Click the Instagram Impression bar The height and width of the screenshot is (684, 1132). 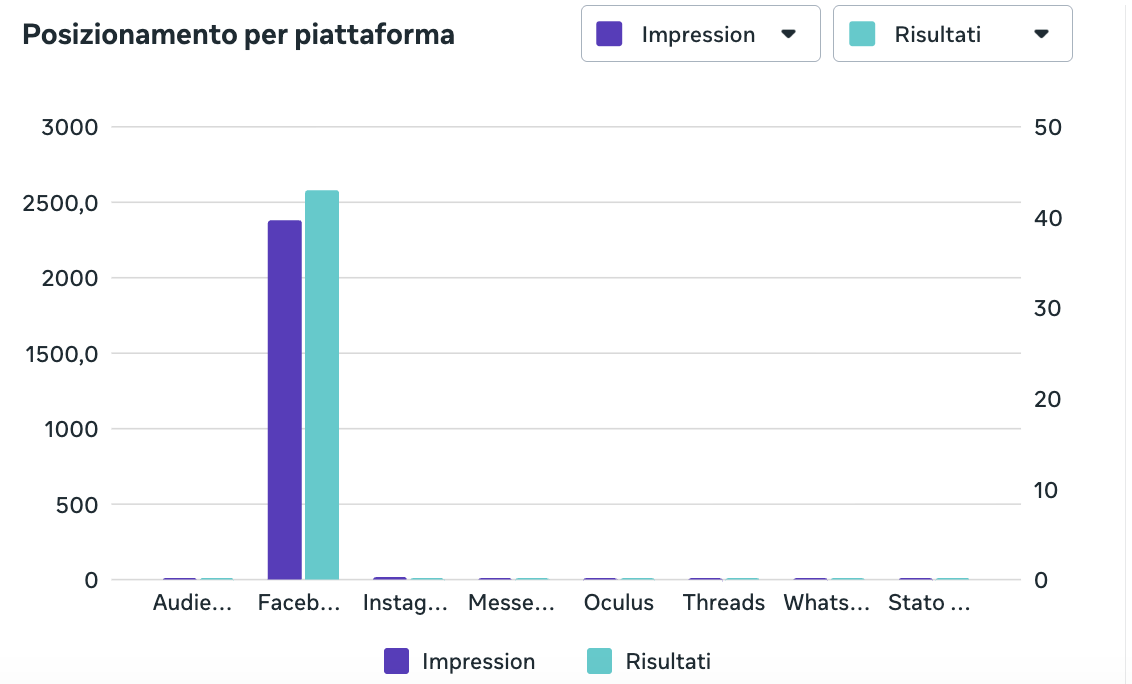[390, 579]
